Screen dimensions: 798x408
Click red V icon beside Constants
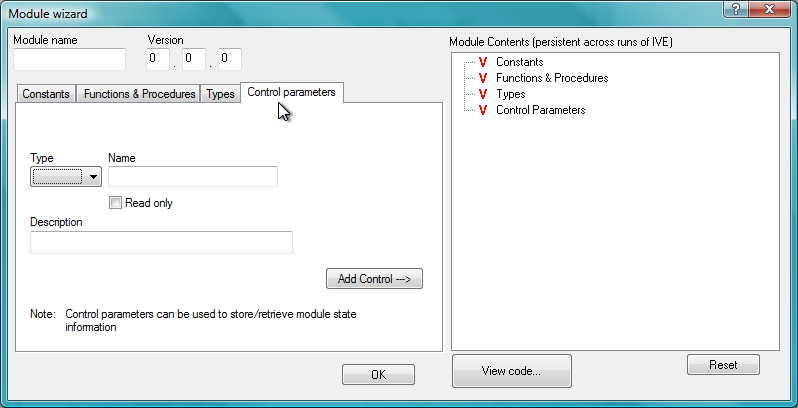point(483,62)
